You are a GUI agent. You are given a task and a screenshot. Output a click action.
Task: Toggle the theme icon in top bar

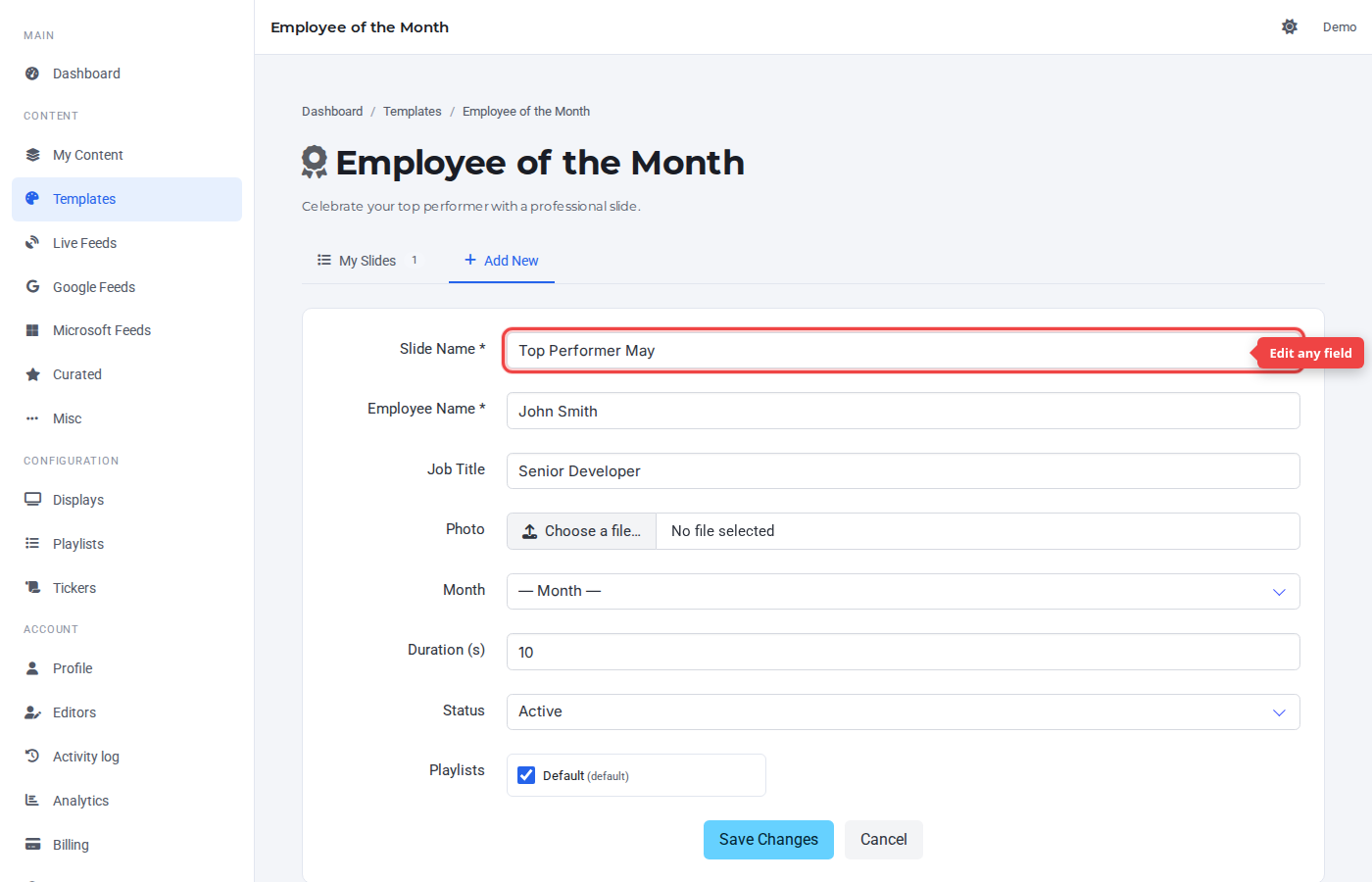click(1290, 26)
